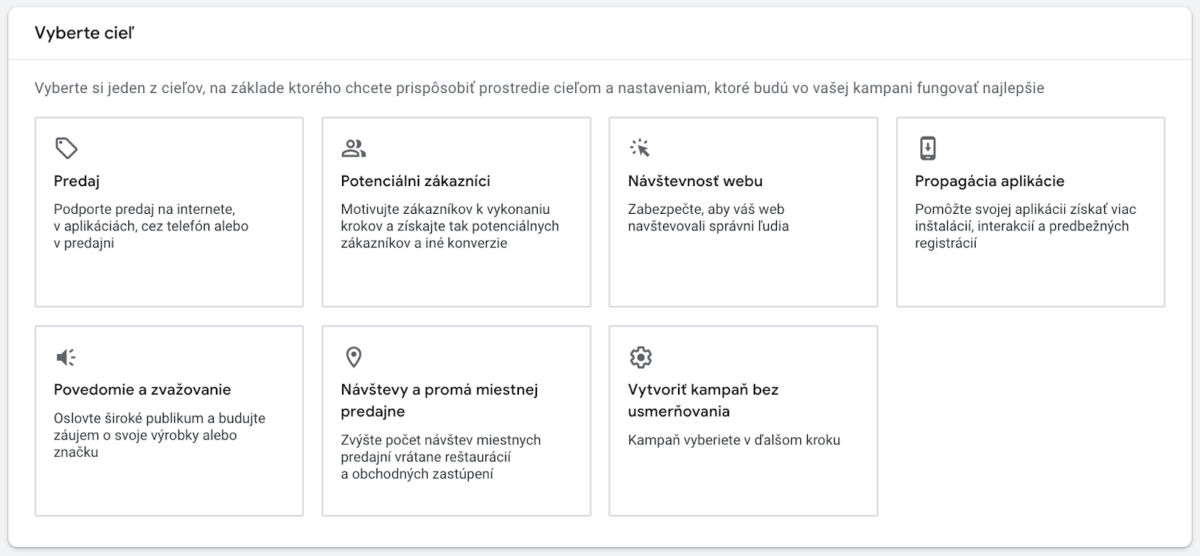This screenshot has width=1200, height=556.
Task: Select Návštevy a promá miestnej predajne heading
Action: pyautogui.click(x=439, y=400)
